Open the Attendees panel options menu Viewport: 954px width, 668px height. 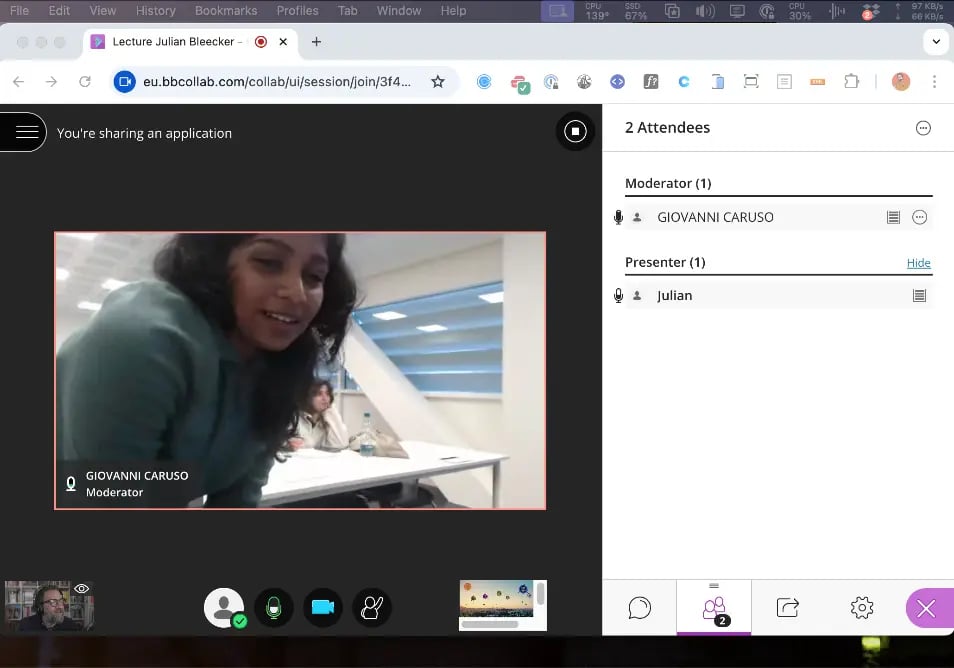(x=925, y=127)
